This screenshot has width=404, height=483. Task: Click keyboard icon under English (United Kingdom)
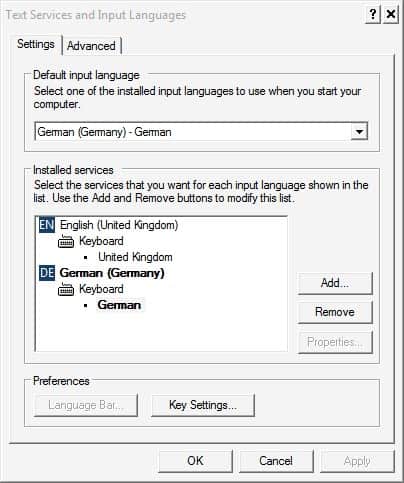coord(66,241)
